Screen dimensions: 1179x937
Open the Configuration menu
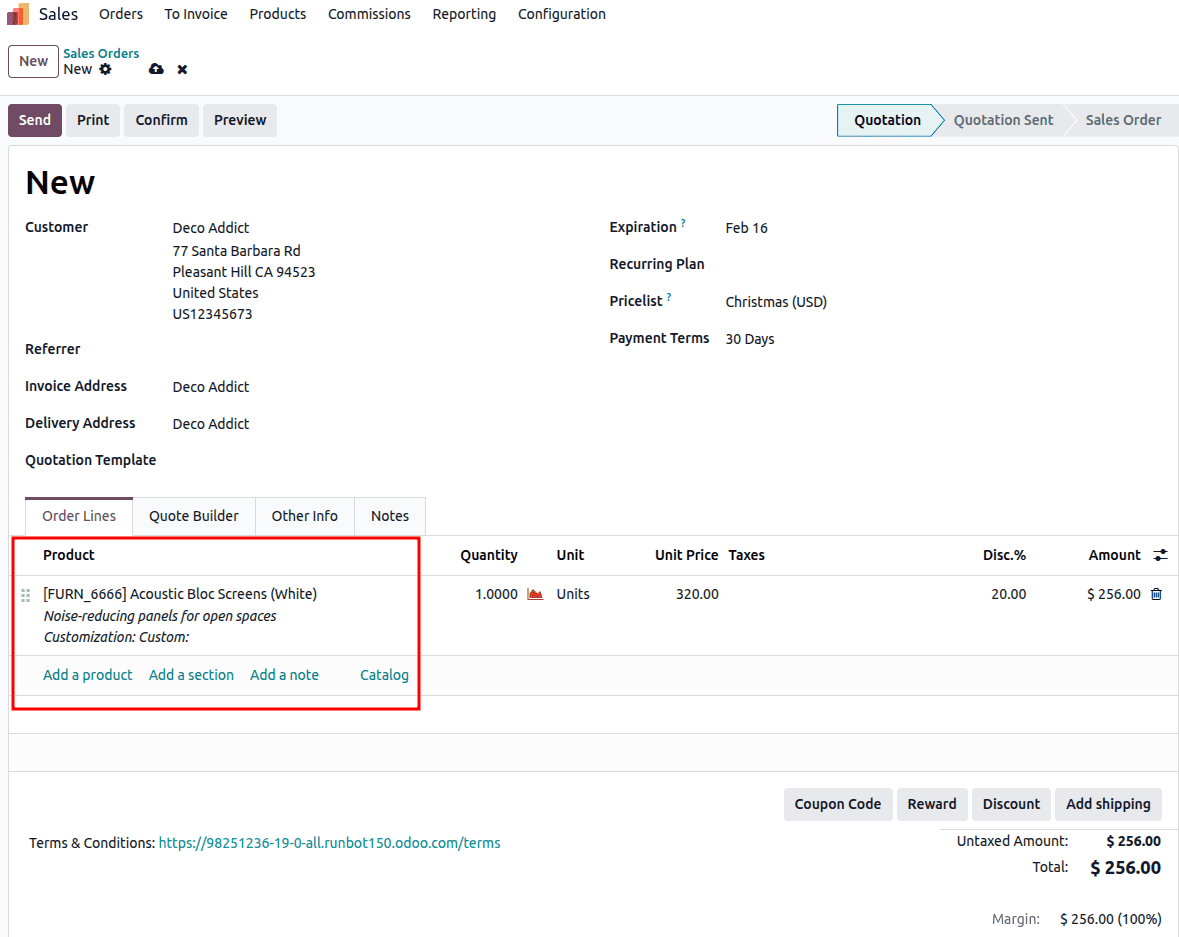tap(561, 13)
